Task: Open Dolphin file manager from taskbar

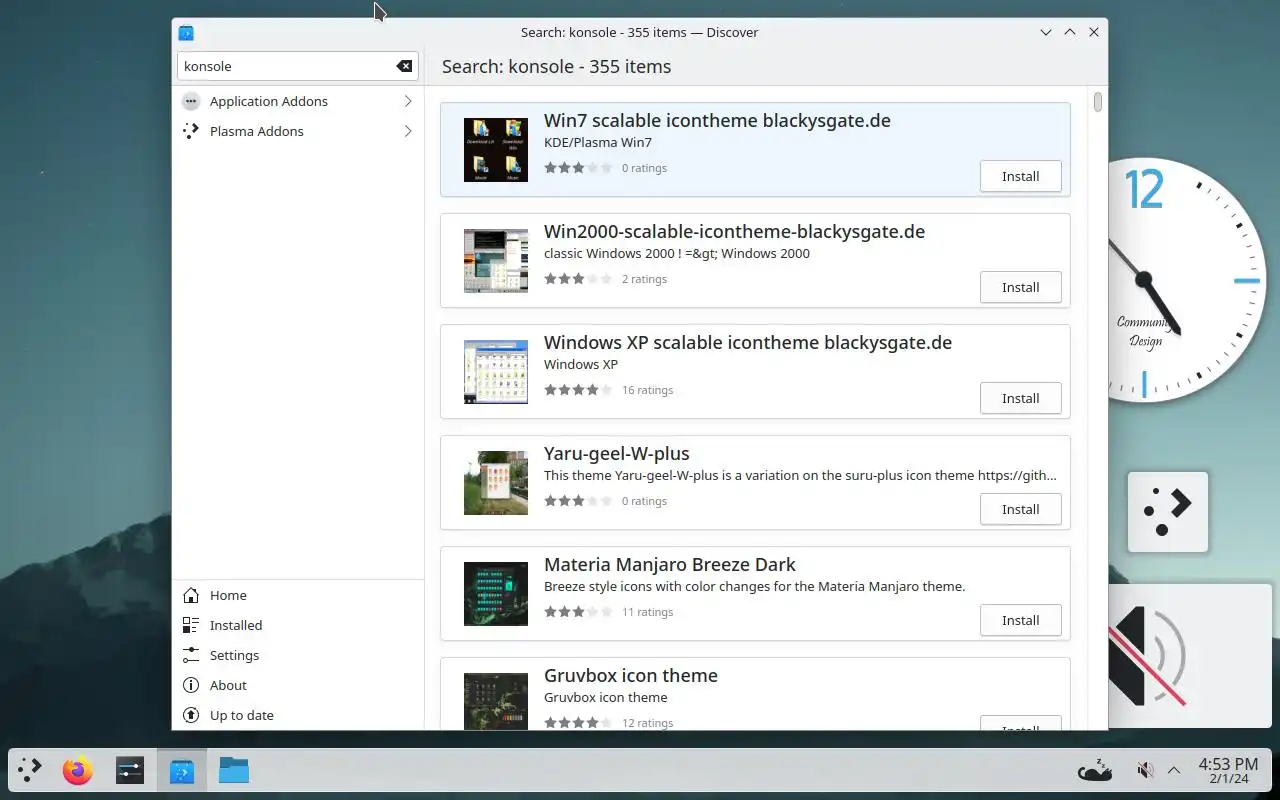Action: tap(234, 770)
